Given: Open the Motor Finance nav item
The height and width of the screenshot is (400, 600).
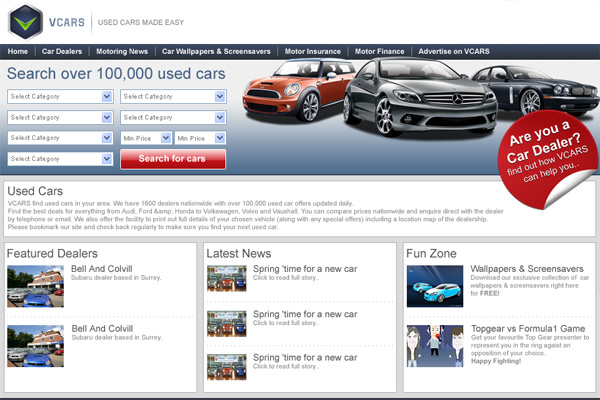Looking at the screenshot, I should coord(379,51).
